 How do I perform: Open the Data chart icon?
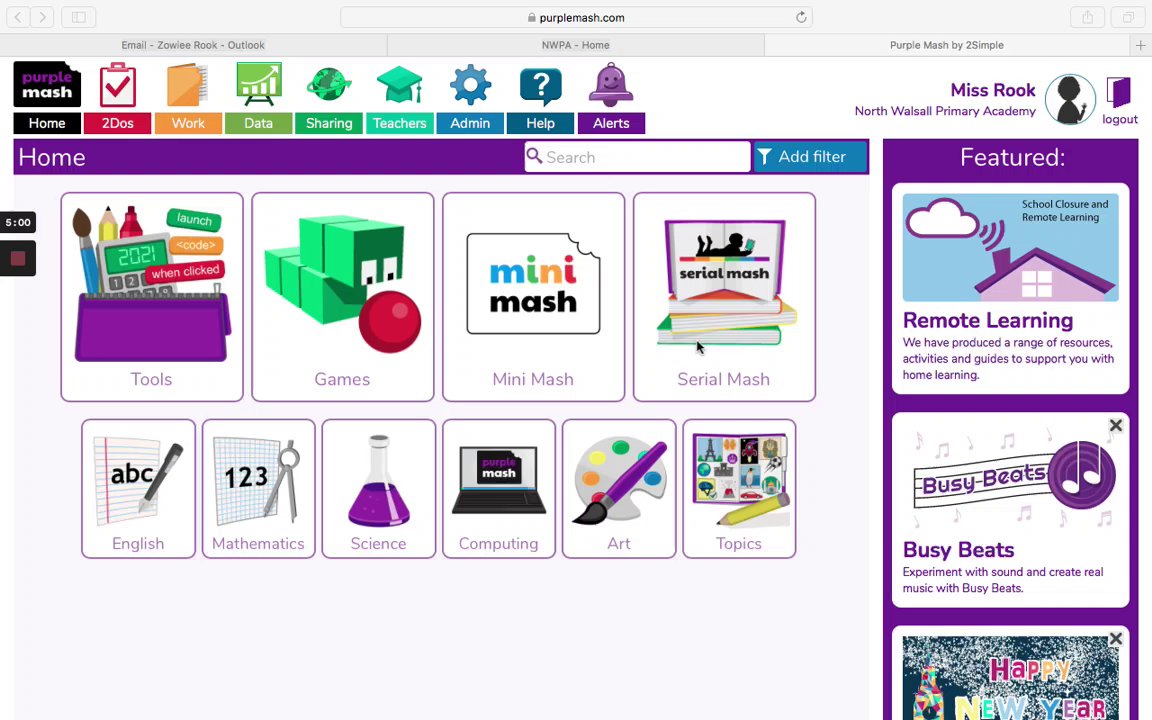259,84
